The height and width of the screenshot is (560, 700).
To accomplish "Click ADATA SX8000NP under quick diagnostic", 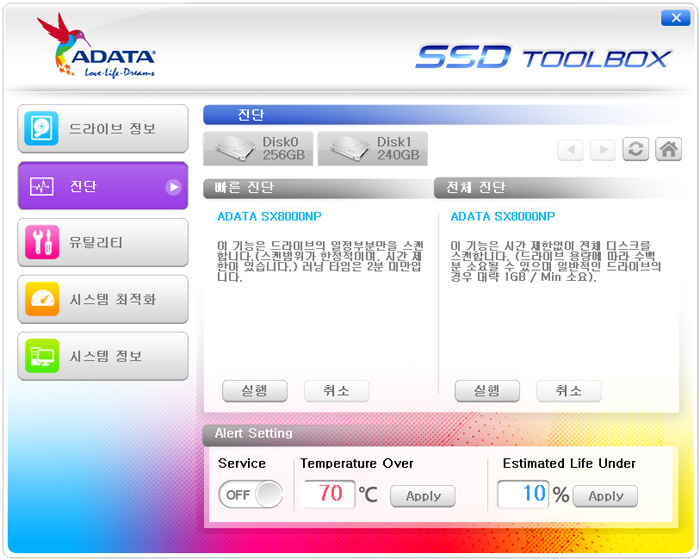I will pyautogui.click(x=269, y=217).
